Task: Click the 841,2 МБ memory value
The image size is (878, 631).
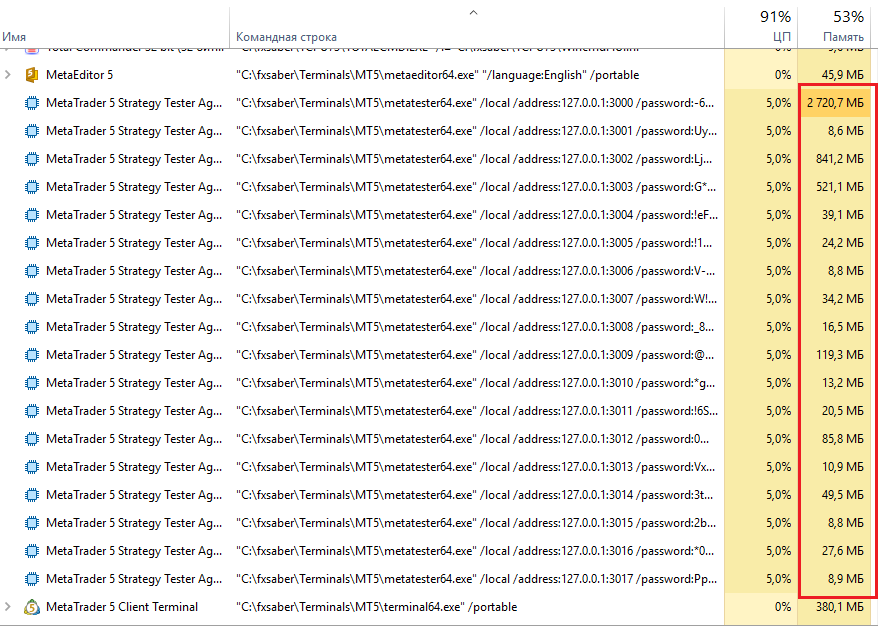Action: click(x=840, y=159)
